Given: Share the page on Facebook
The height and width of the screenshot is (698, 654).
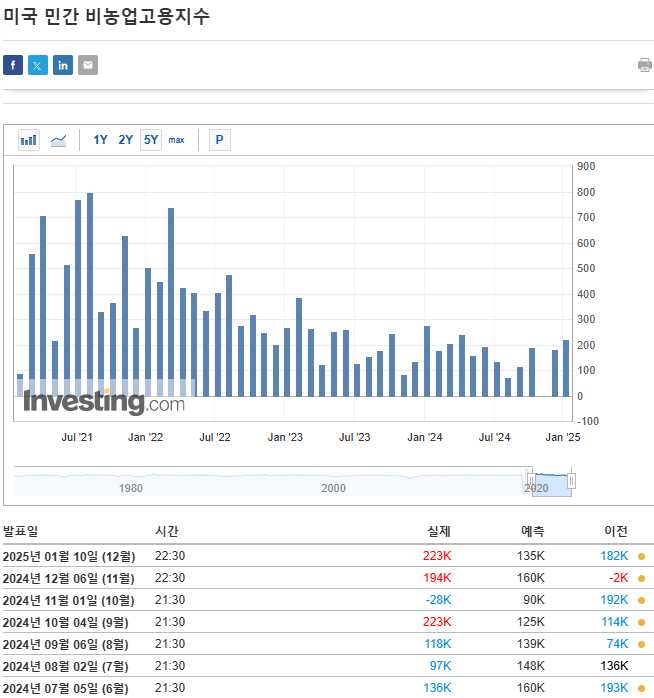Looking at the screenshot, I should (x=13, y=65).
